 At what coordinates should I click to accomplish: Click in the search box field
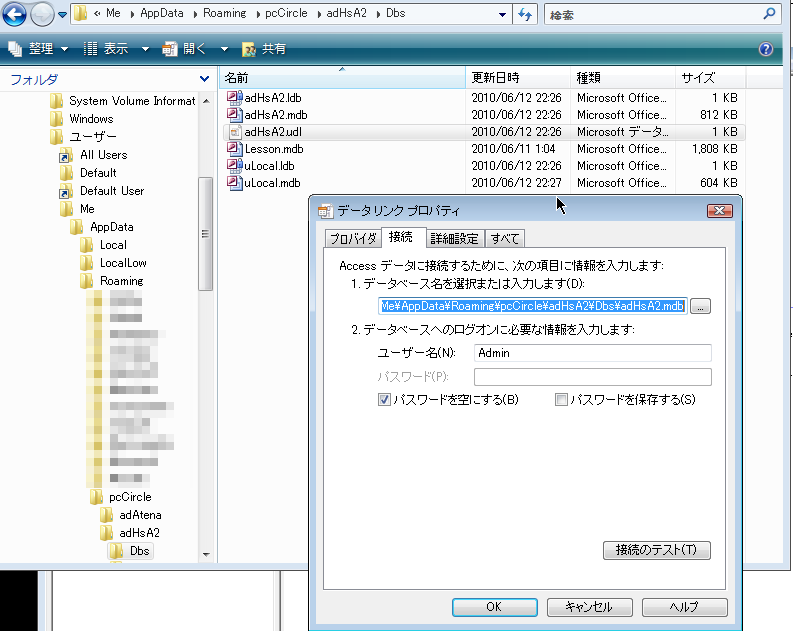click(x=652, y=15)
